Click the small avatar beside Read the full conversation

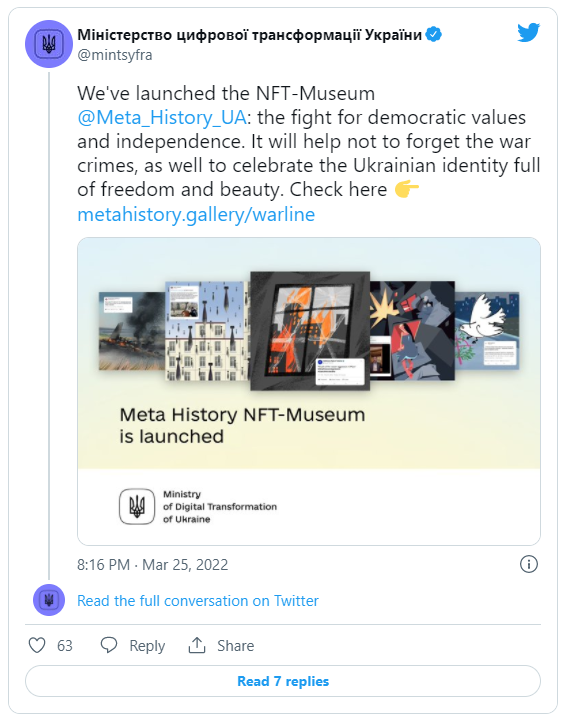point(49,600)
